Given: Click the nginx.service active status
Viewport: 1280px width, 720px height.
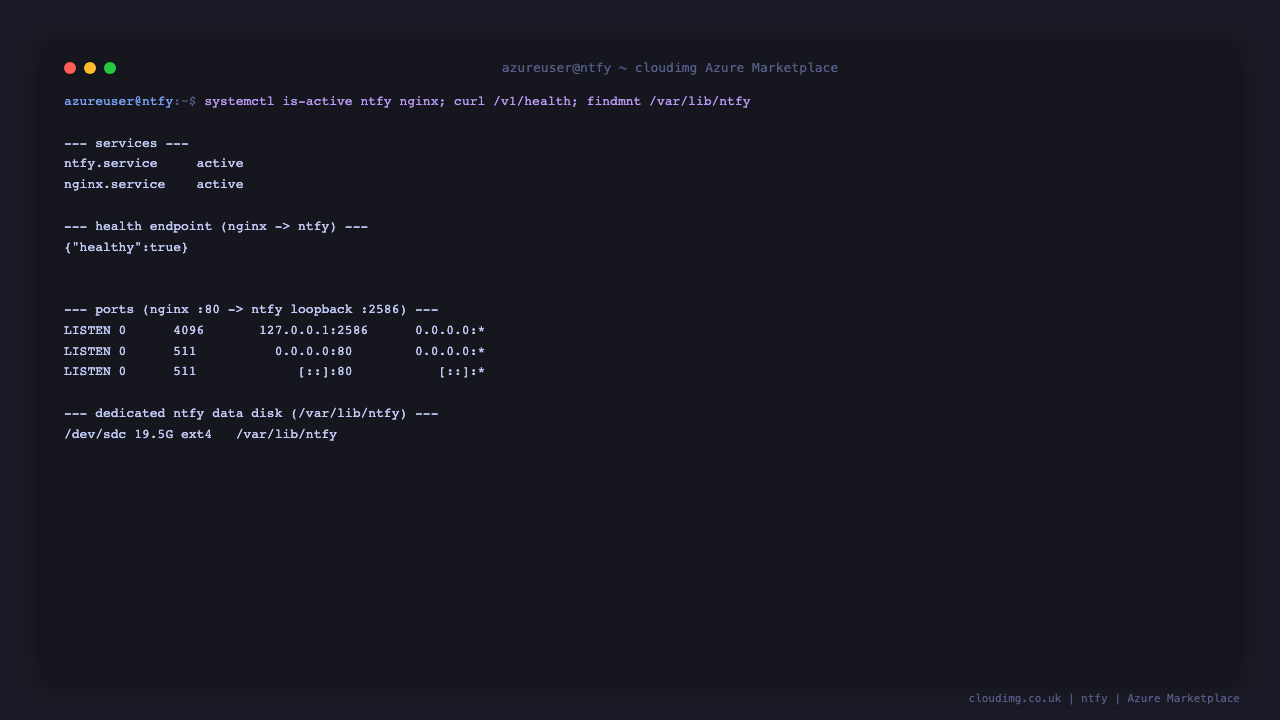Looking at the screenshot, I should [220, 184].
